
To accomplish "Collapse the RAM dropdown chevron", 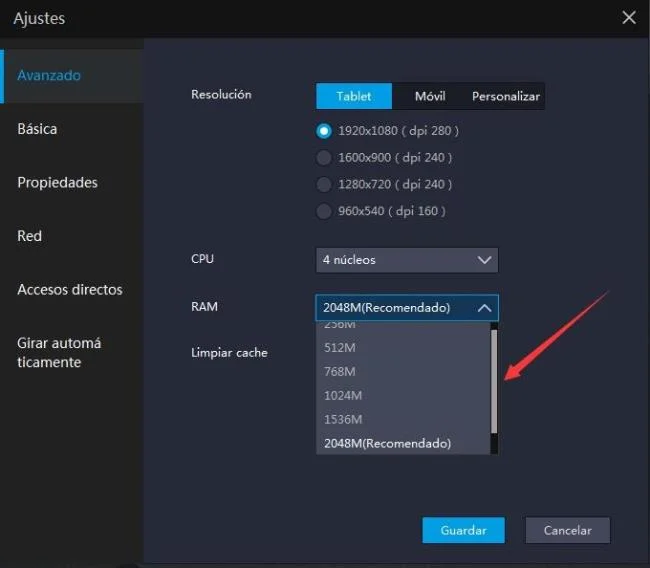I will click(484, 308).
